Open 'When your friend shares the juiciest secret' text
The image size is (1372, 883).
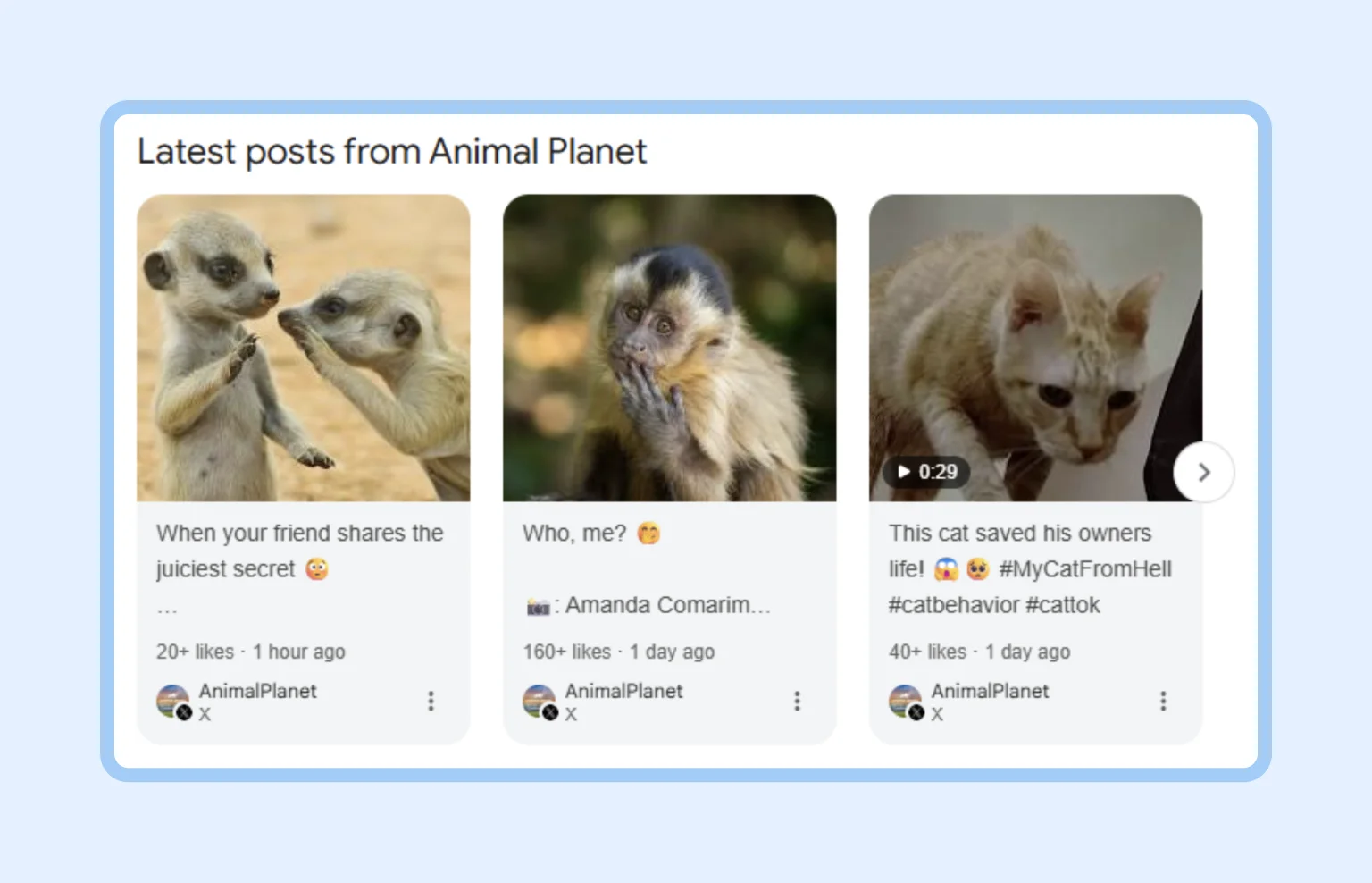[299, 551]
